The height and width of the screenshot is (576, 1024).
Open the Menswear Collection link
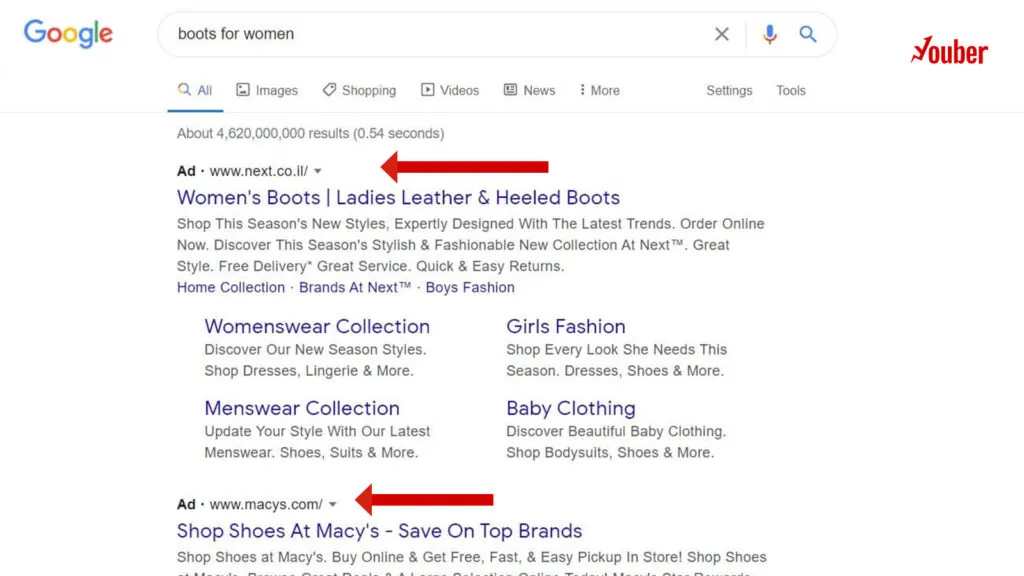click(x=302, y=408)
